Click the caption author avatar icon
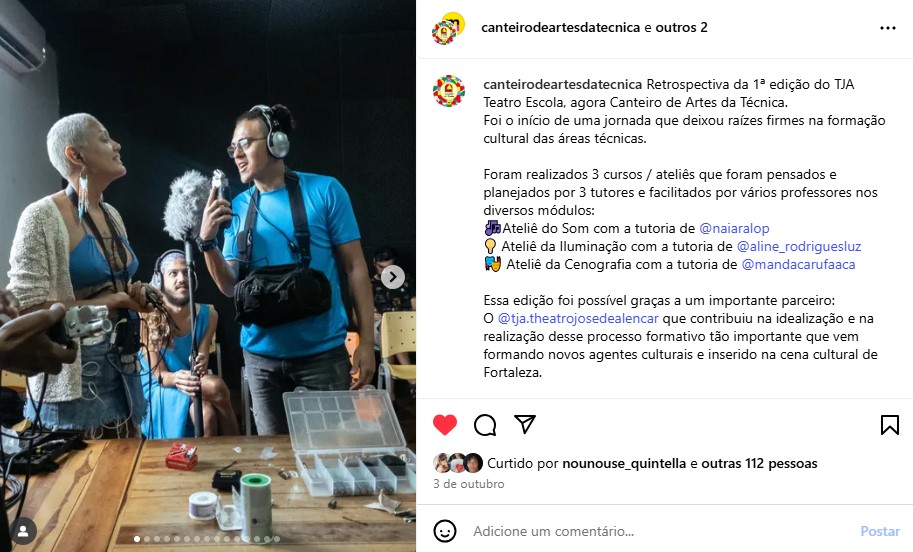 tap(448, 91)
